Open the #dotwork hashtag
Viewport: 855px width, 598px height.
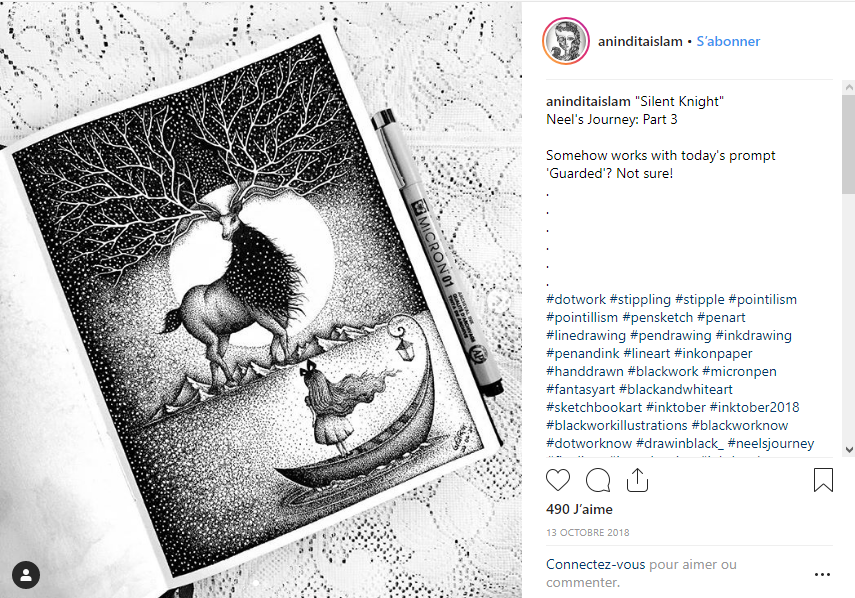coord(576,299)
